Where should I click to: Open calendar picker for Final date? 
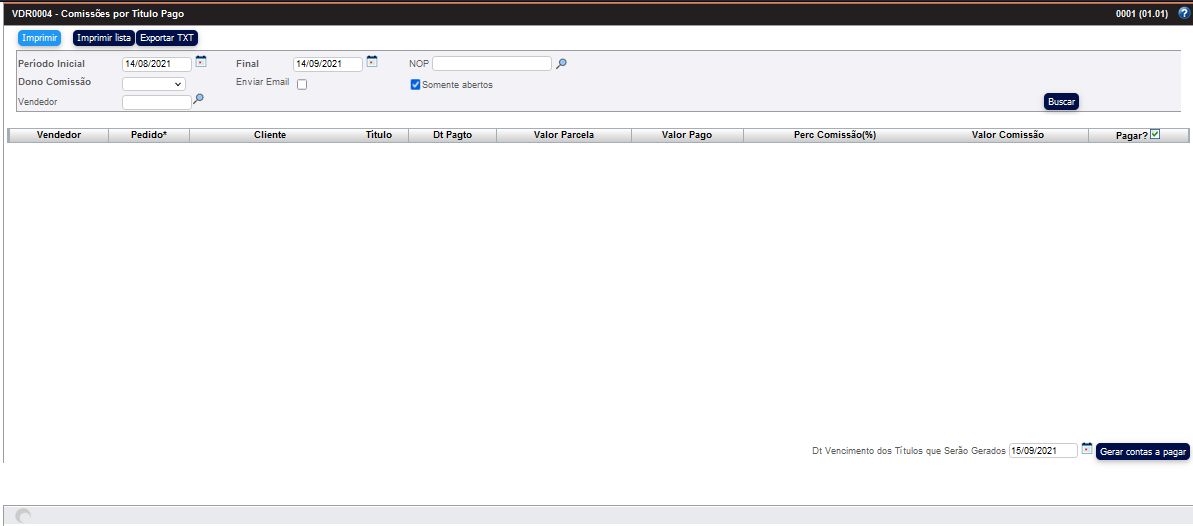pos(372,62)
